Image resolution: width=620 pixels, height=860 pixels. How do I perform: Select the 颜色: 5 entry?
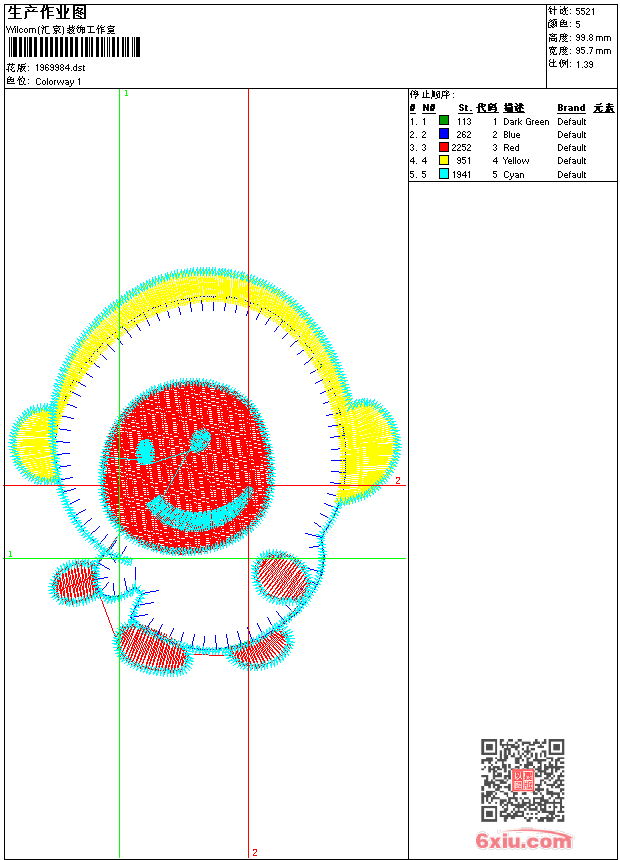click(564, 24)
